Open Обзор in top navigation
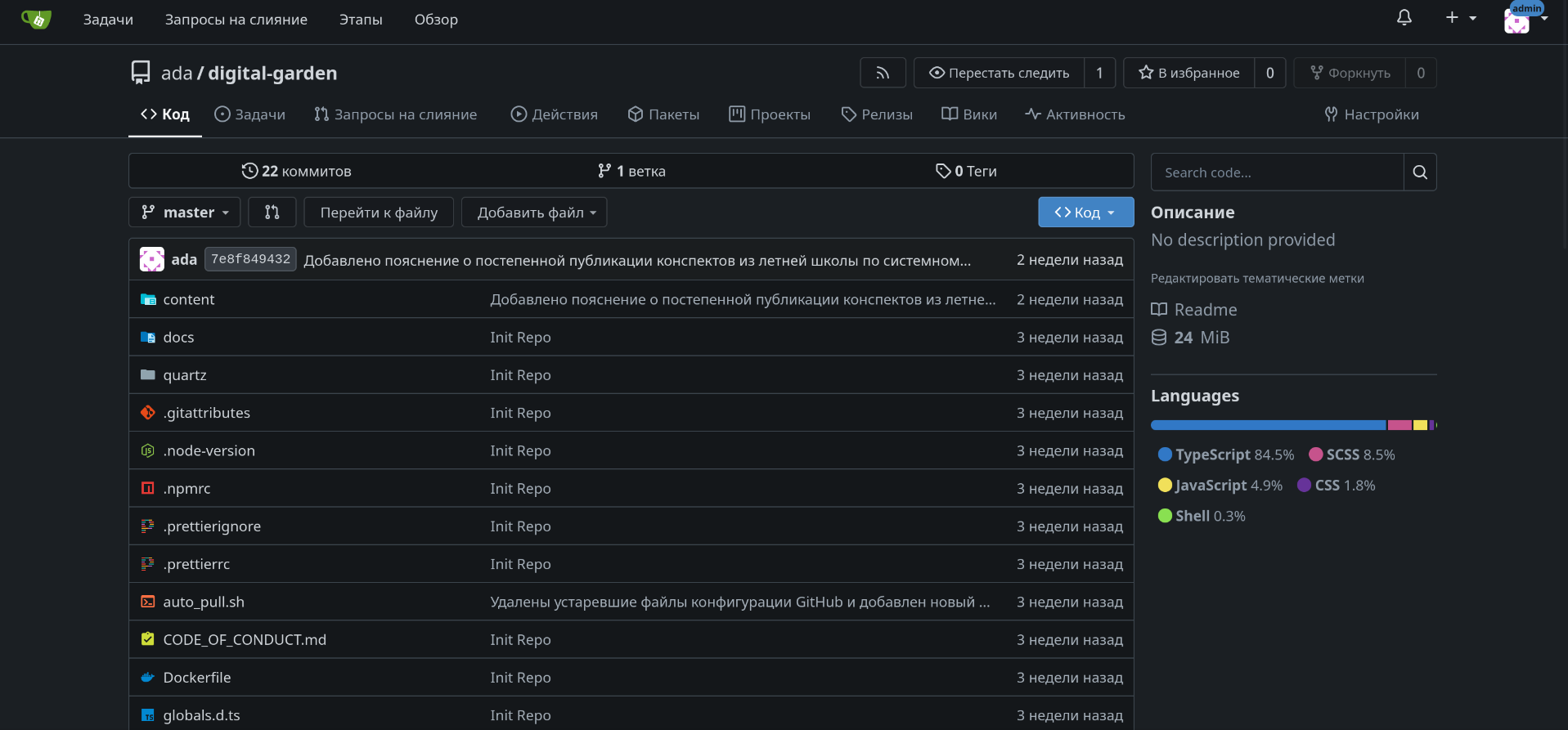The image size is (1568, 730). (436, 20)
